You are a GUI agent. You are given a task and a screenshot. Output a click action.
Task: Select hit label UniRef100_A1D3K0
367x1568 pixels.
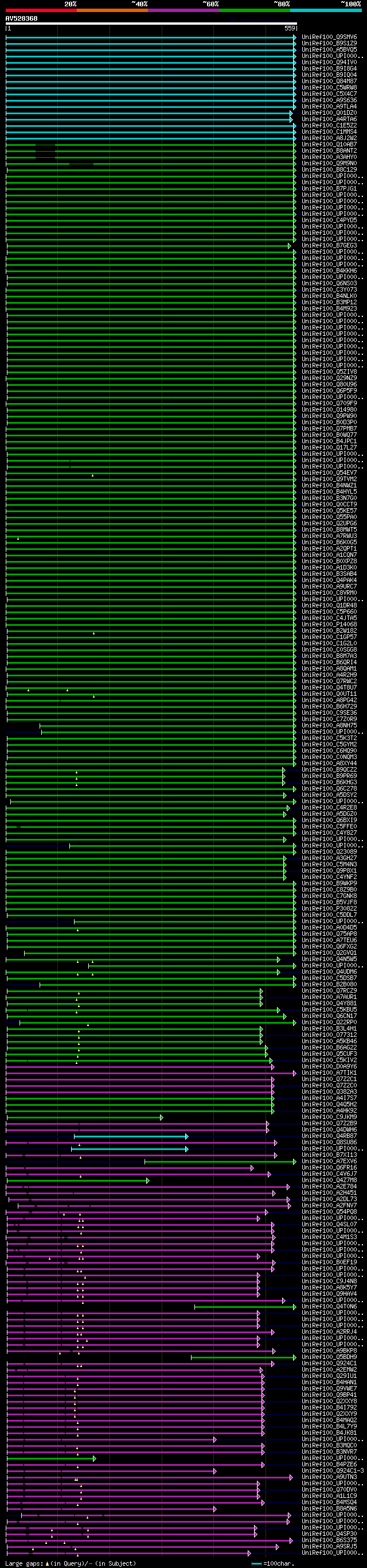point(329,567)
